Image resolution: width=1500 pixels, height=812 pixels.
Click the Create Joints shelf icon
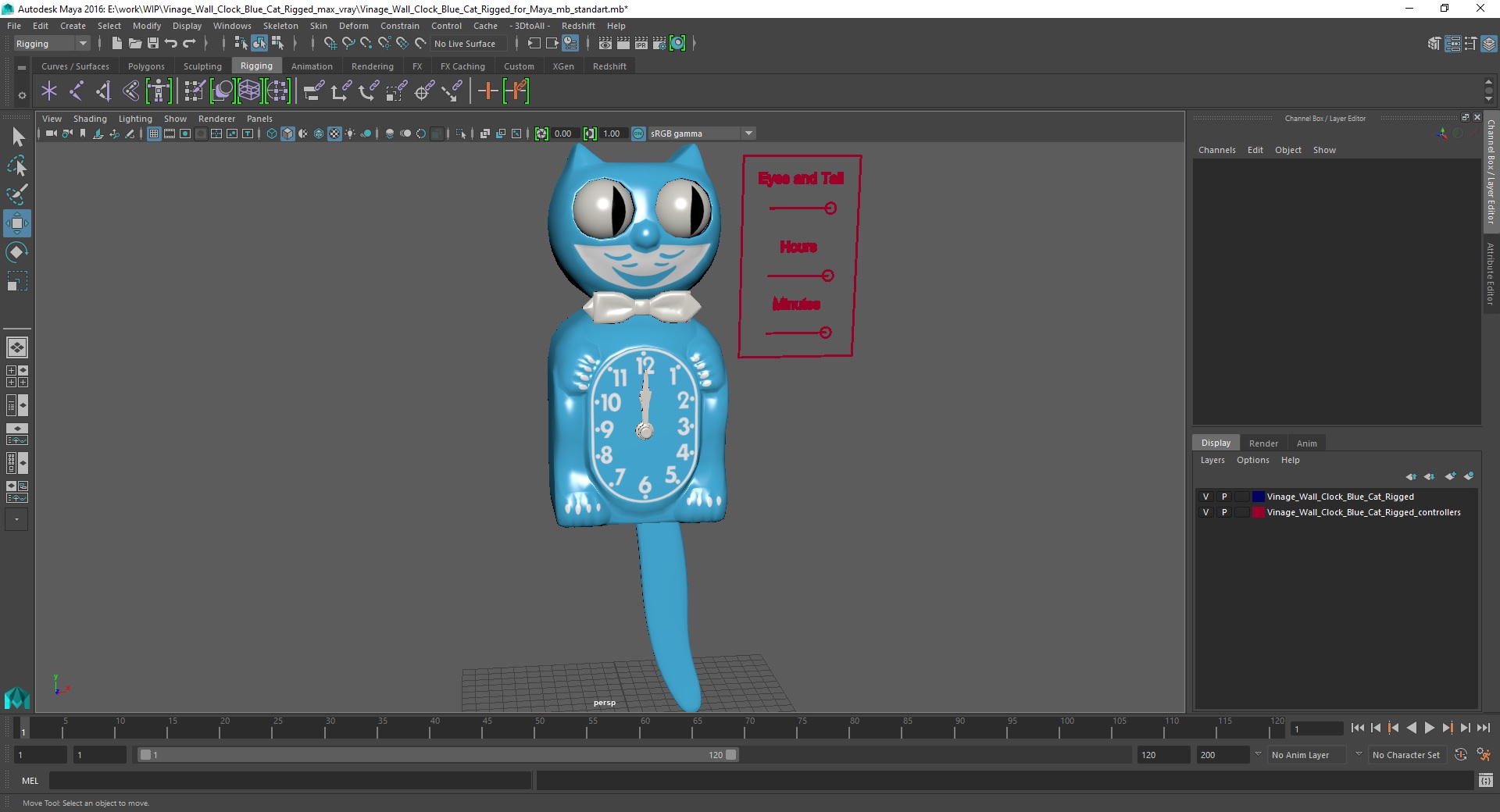pos(77,91)
